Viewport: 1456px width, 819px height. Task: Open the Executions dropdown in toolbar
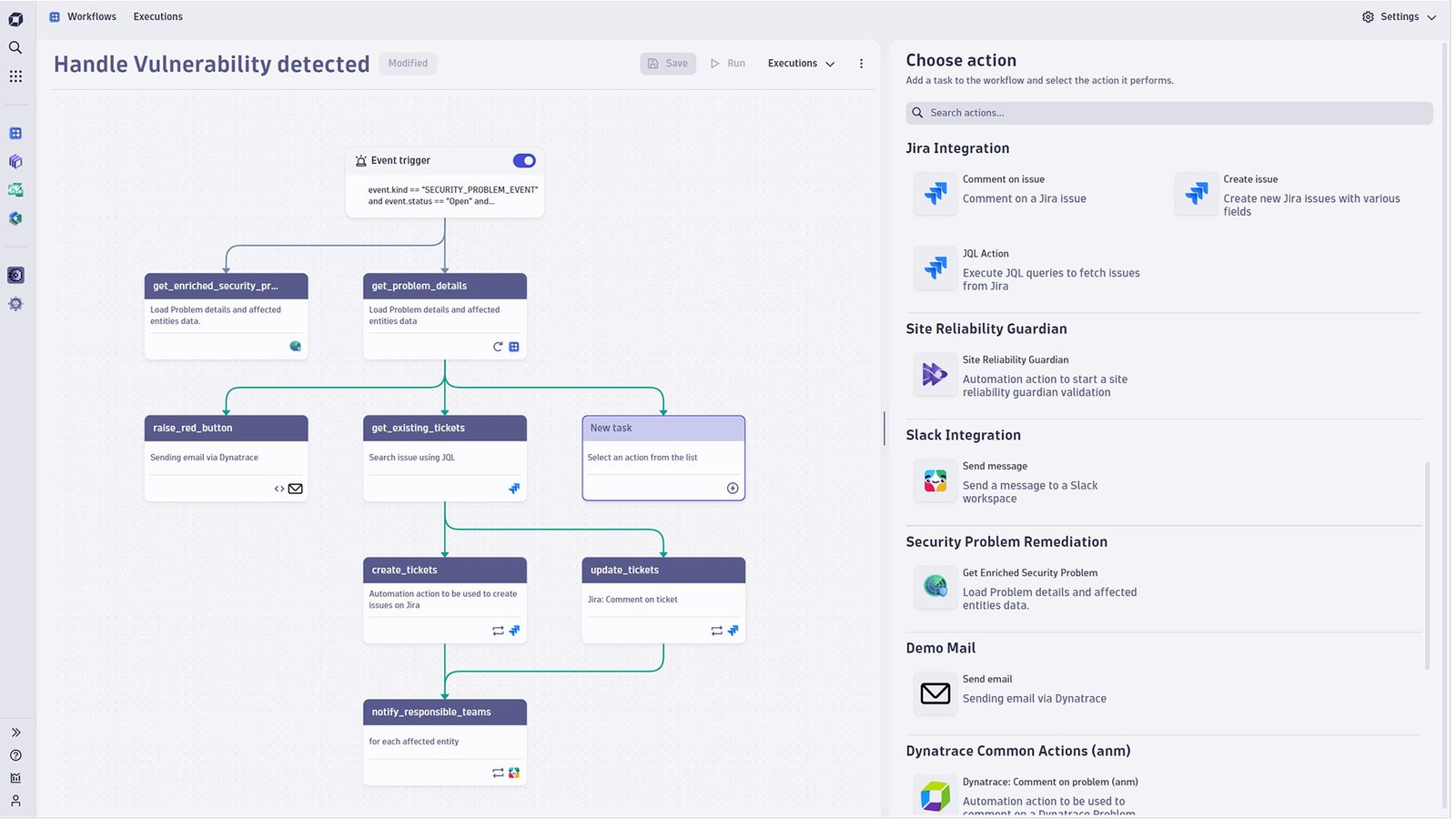click(x=801, y=64)
